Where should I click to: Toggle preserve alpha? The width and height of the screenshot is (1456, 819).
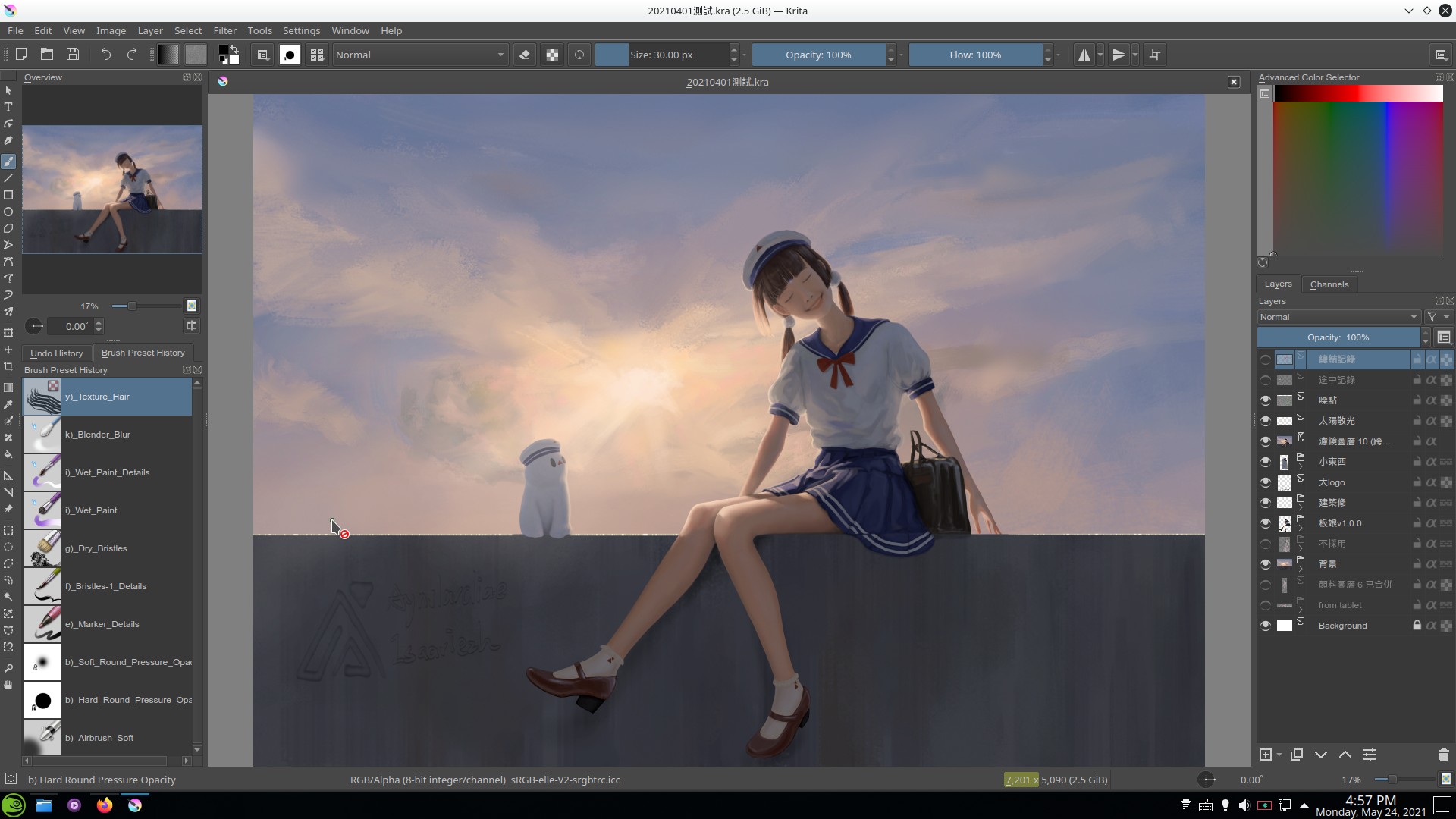(552, 55)
